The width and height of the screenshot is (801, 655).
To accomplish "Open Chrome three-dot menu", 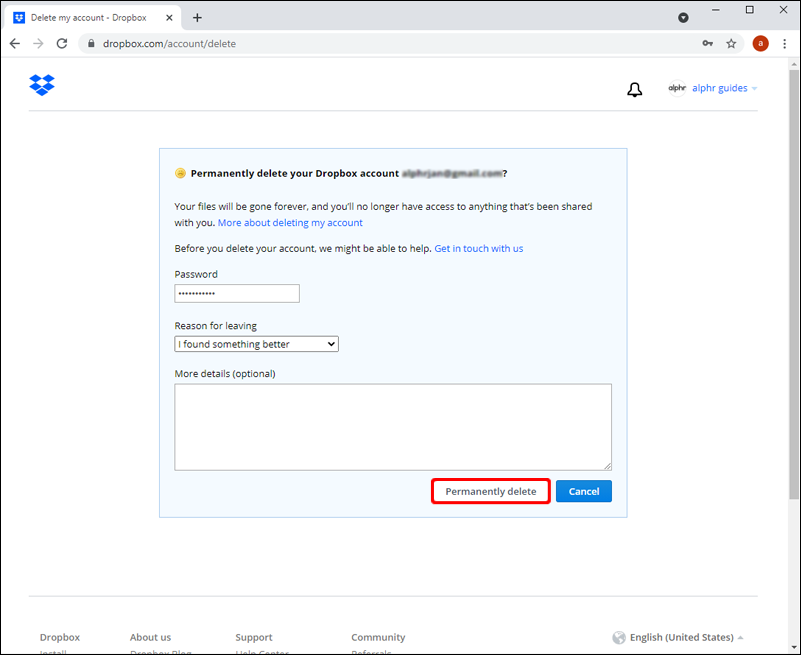I will click(x=784, y=44).
